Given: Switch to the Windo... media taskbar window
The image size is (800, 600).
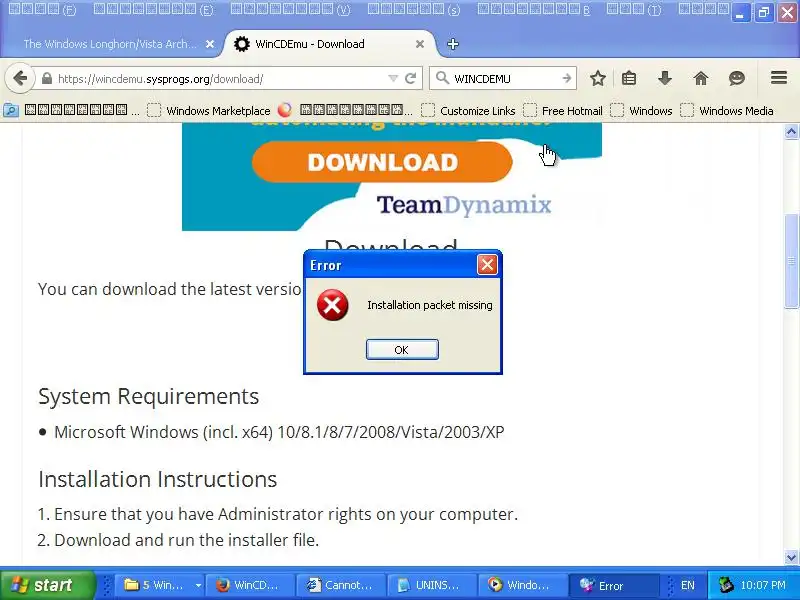Looking at the screenshot, I should point(521,585).
